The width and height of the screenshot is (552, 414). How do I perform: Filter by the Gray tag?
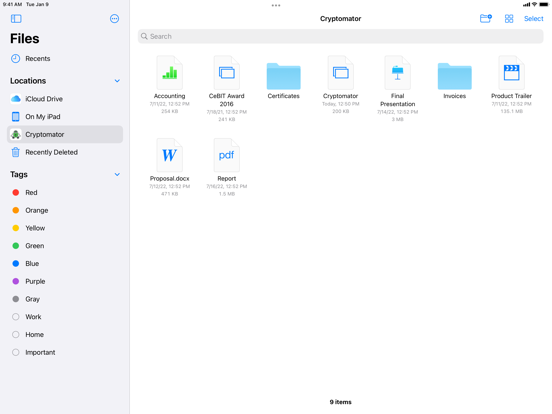click(x=65, y=299)
